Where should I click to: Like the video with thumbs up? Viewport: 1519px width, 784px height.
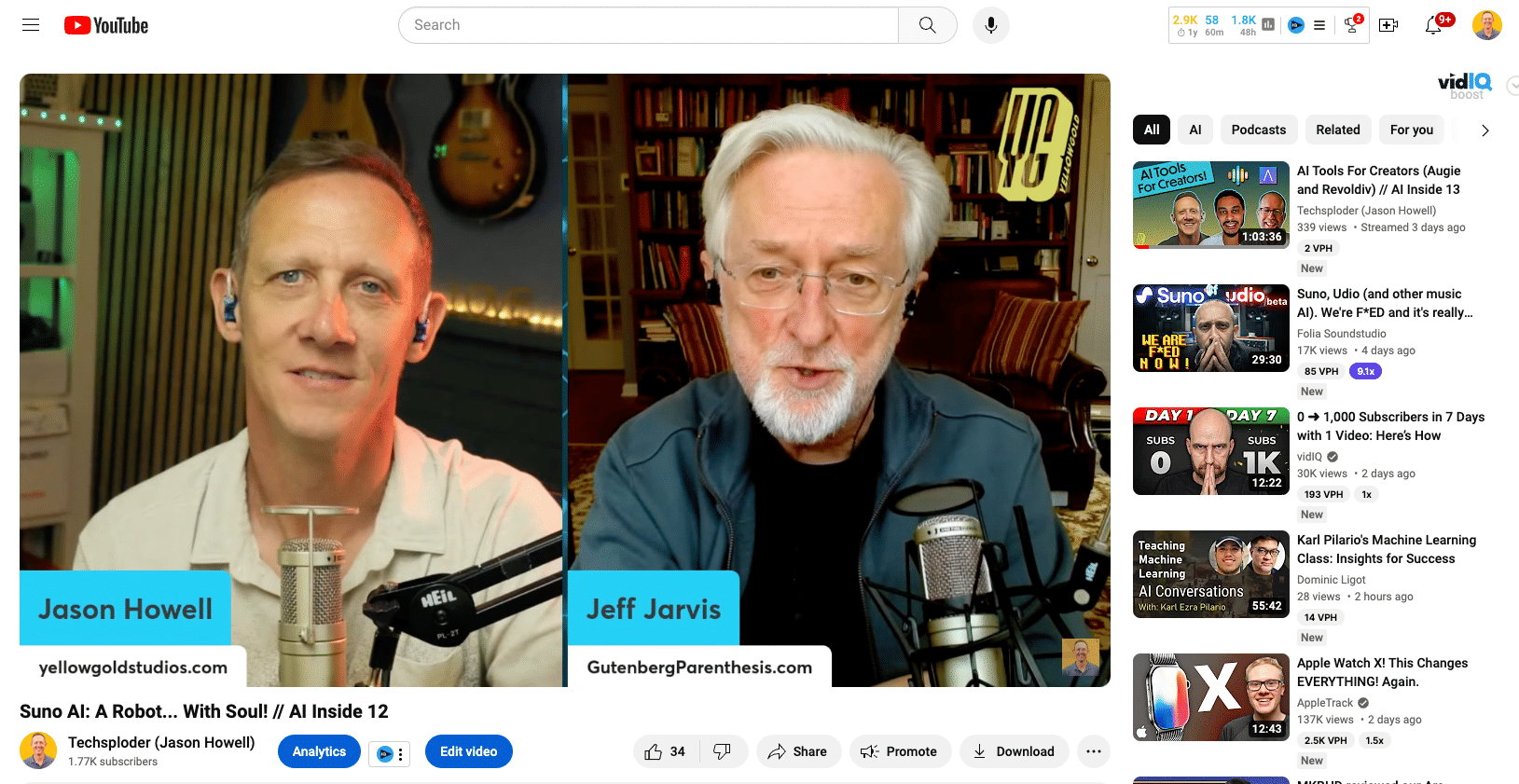(664, 751)
